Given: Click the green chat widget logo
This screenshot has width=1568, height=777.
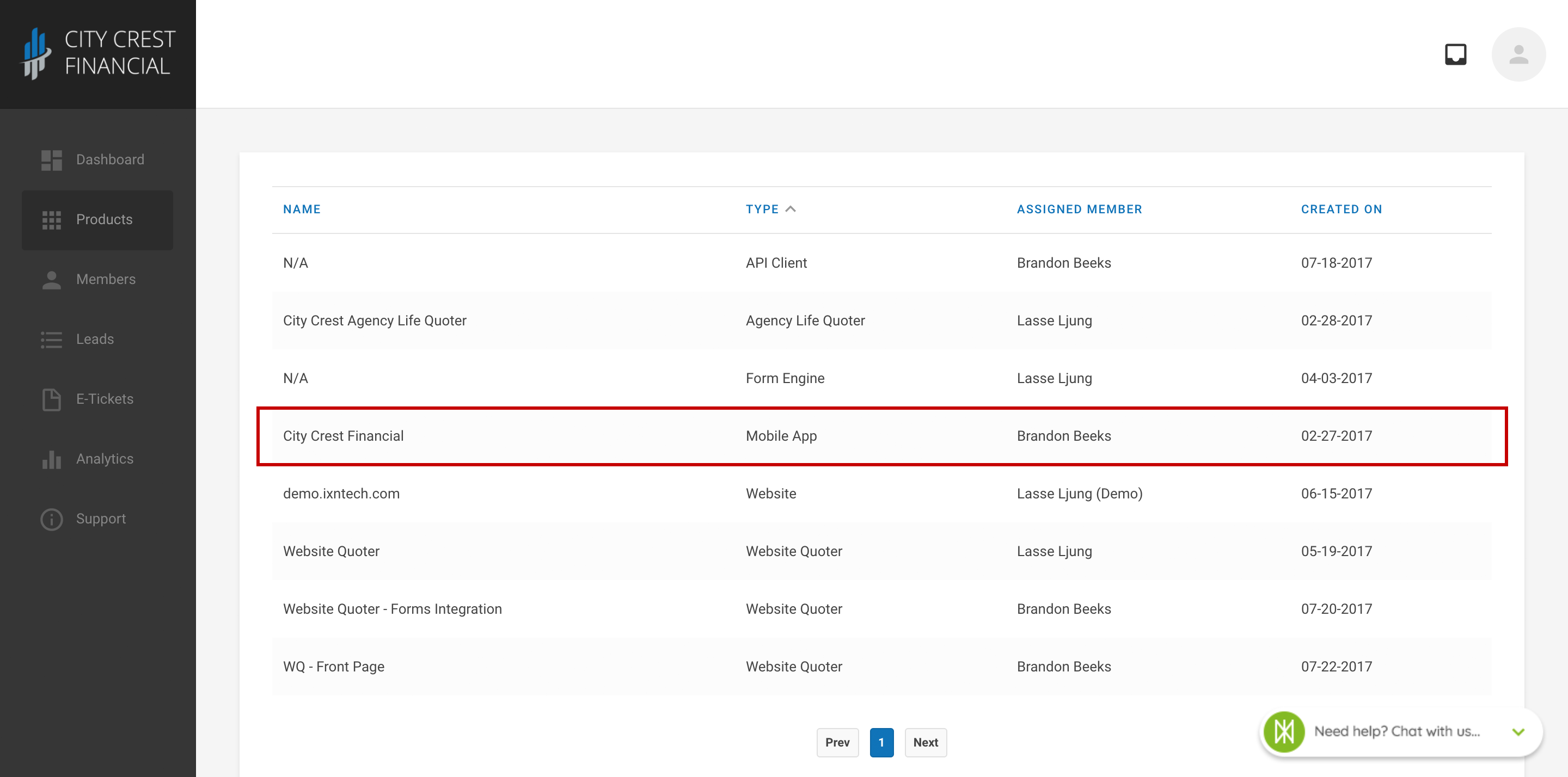Looking at the screenshot, I should tap(1283, 731).
